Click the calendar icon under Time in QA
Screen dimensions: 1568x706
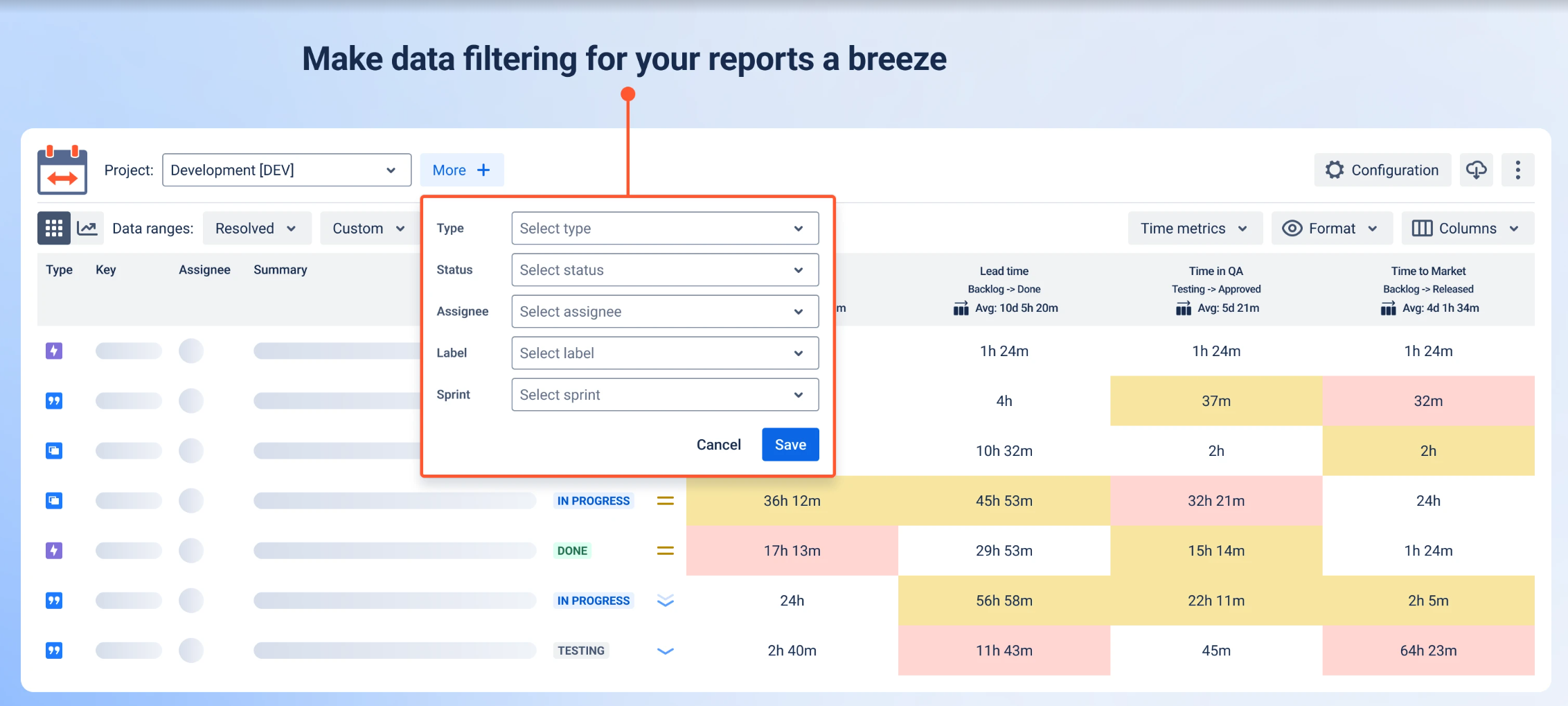click(1183, 308)
